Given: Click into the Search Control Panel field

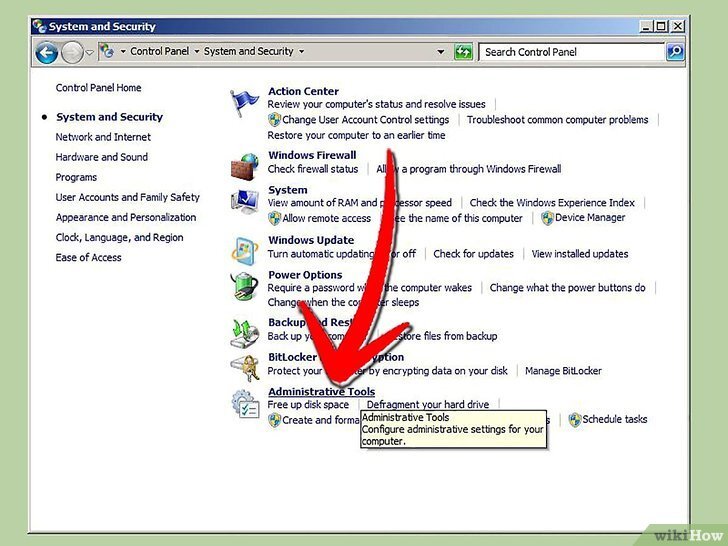Looking at the screenshot, I should (570, 52).
